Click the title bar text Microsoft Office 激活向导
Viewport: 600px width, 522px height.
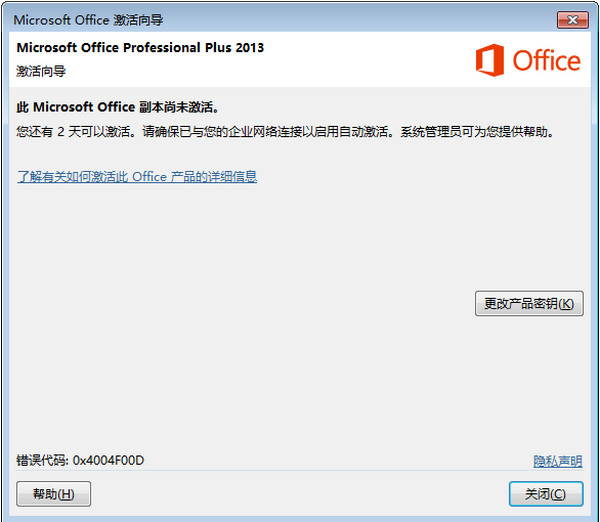pyautogui.click(x=88, y=20)
